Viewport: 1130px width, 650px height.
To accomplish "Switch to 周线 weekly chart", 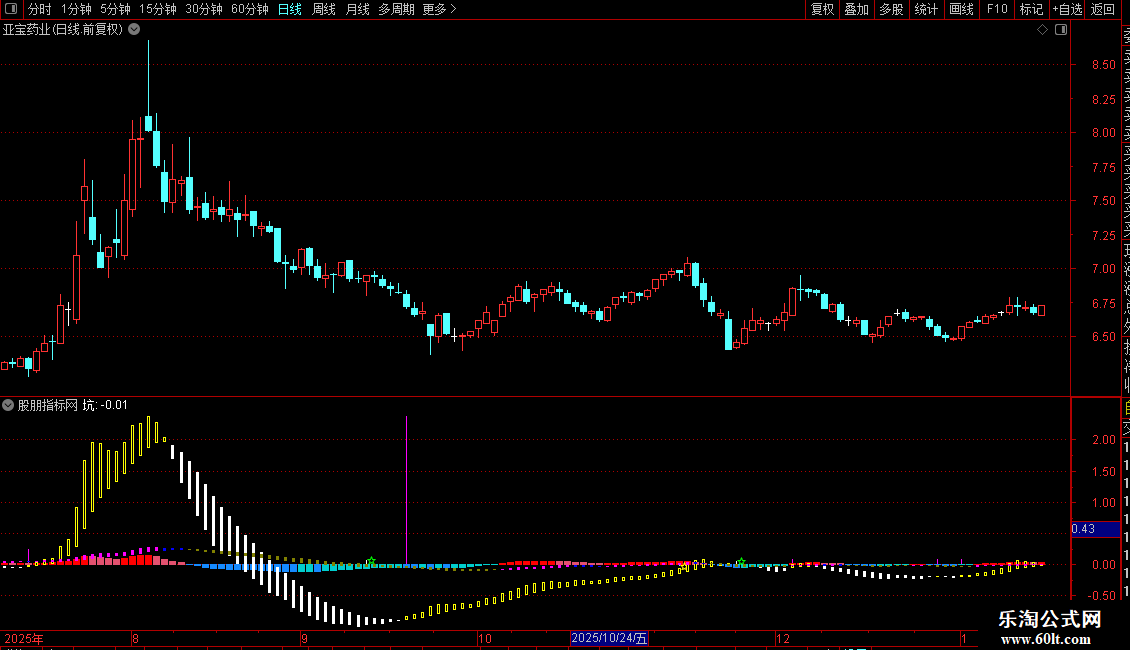I will (324, 9).
